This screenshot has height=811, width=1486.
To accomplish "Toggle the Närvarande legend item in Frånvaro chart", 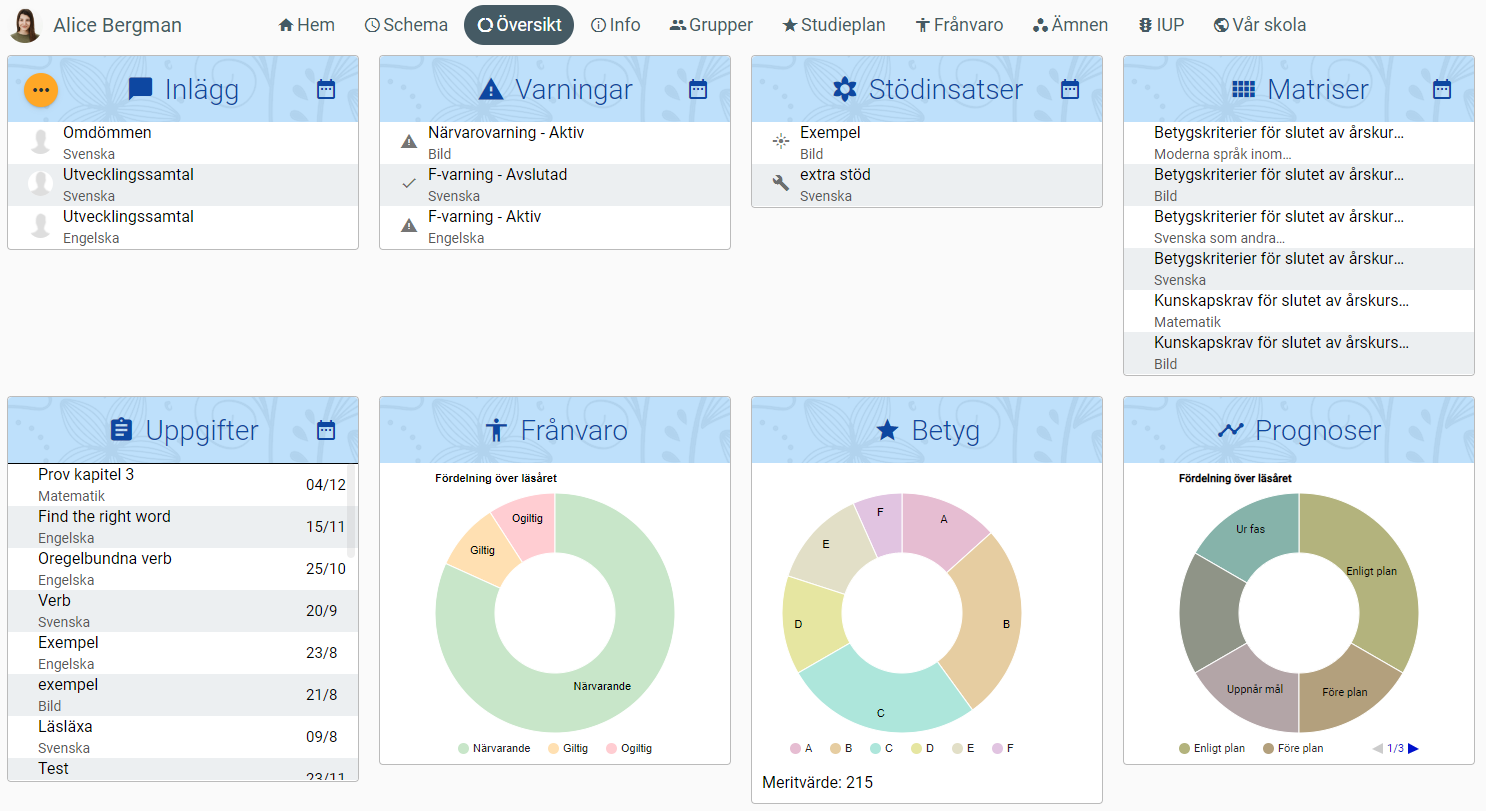I will pos(494,748).
